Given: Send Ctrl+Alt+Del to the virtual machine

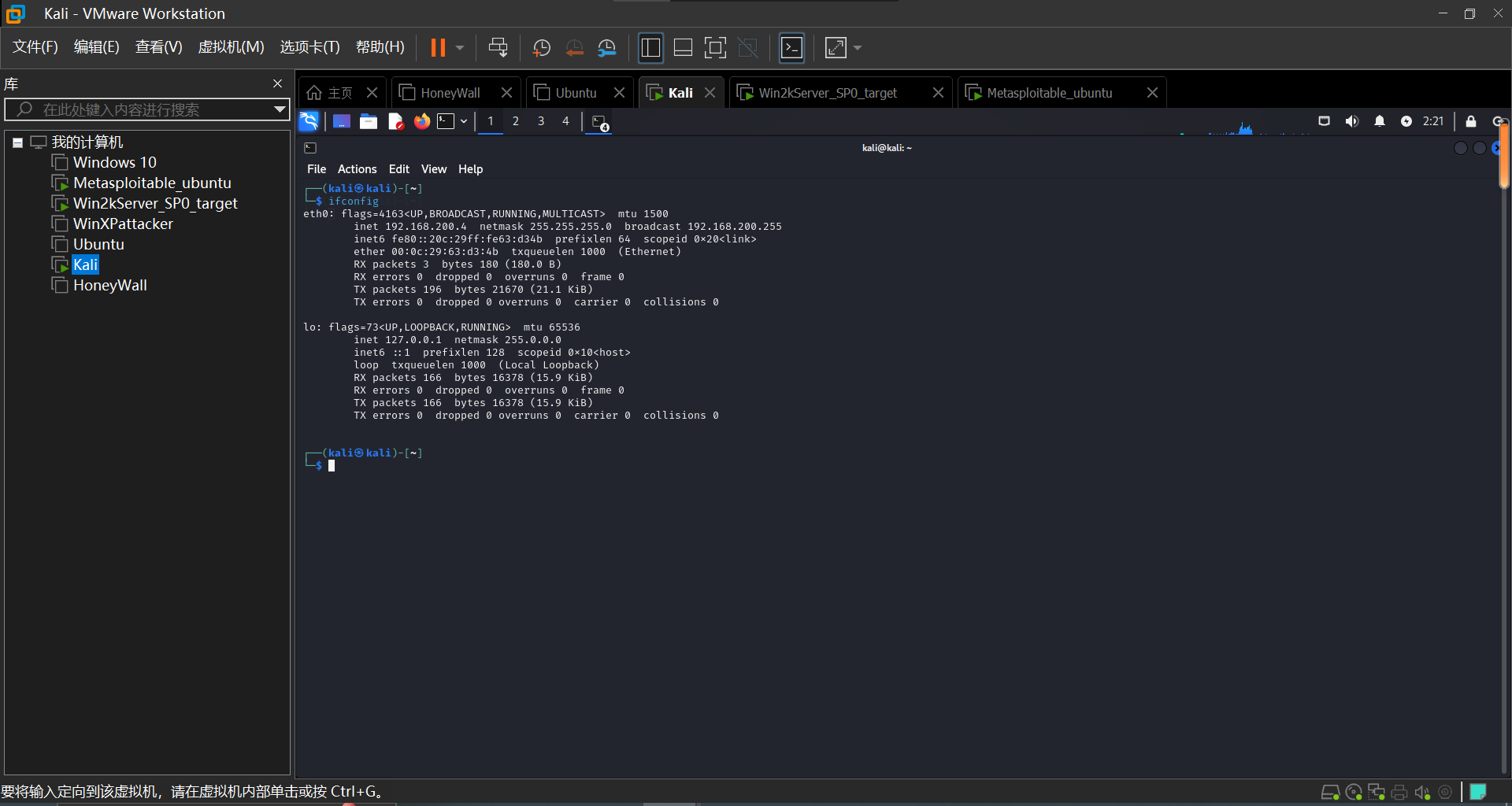Looking at the screenshot, I should click(498, 48).
